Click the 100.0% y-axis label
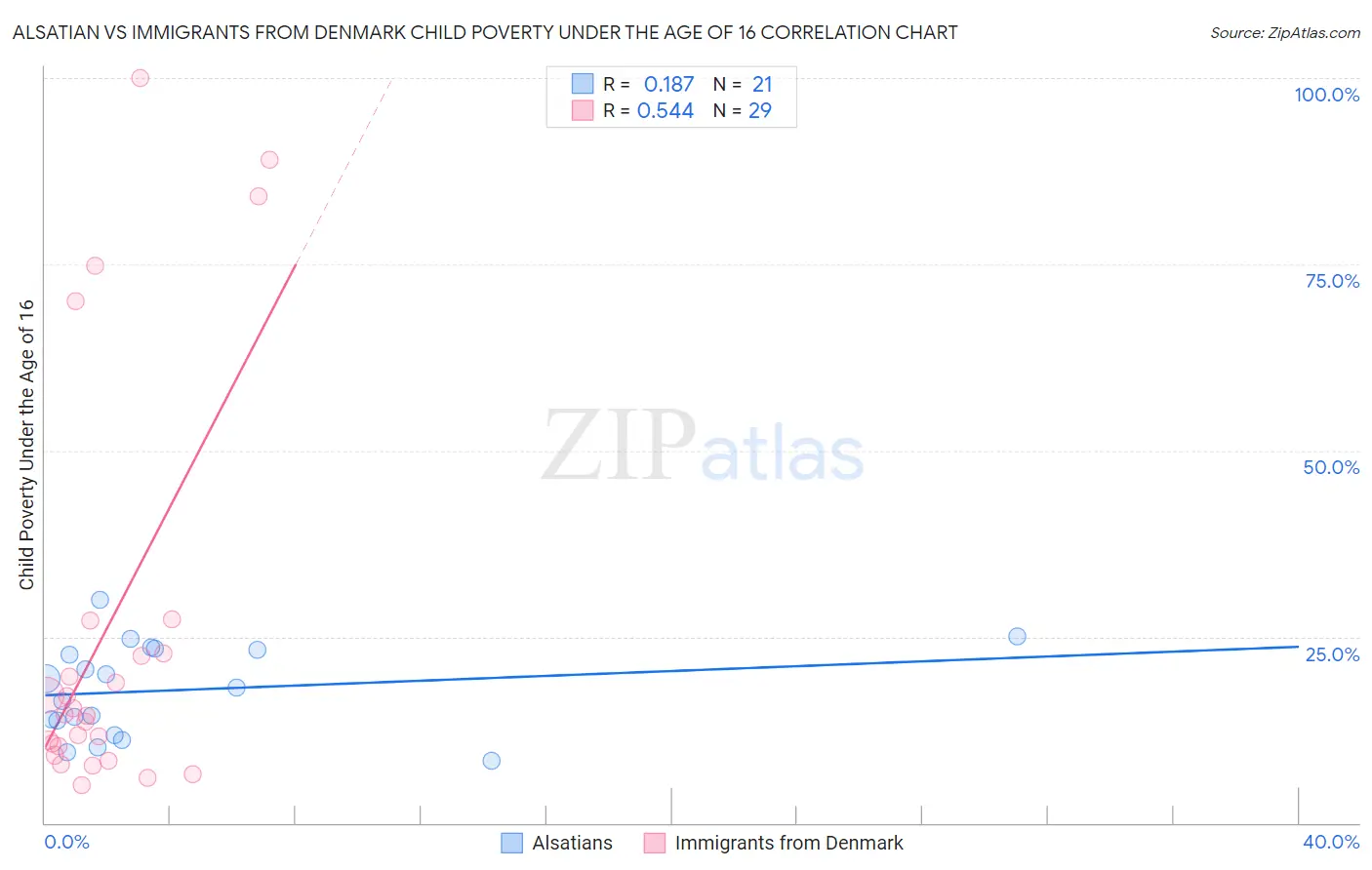The image size is (1372, 870). (1327, 95)
